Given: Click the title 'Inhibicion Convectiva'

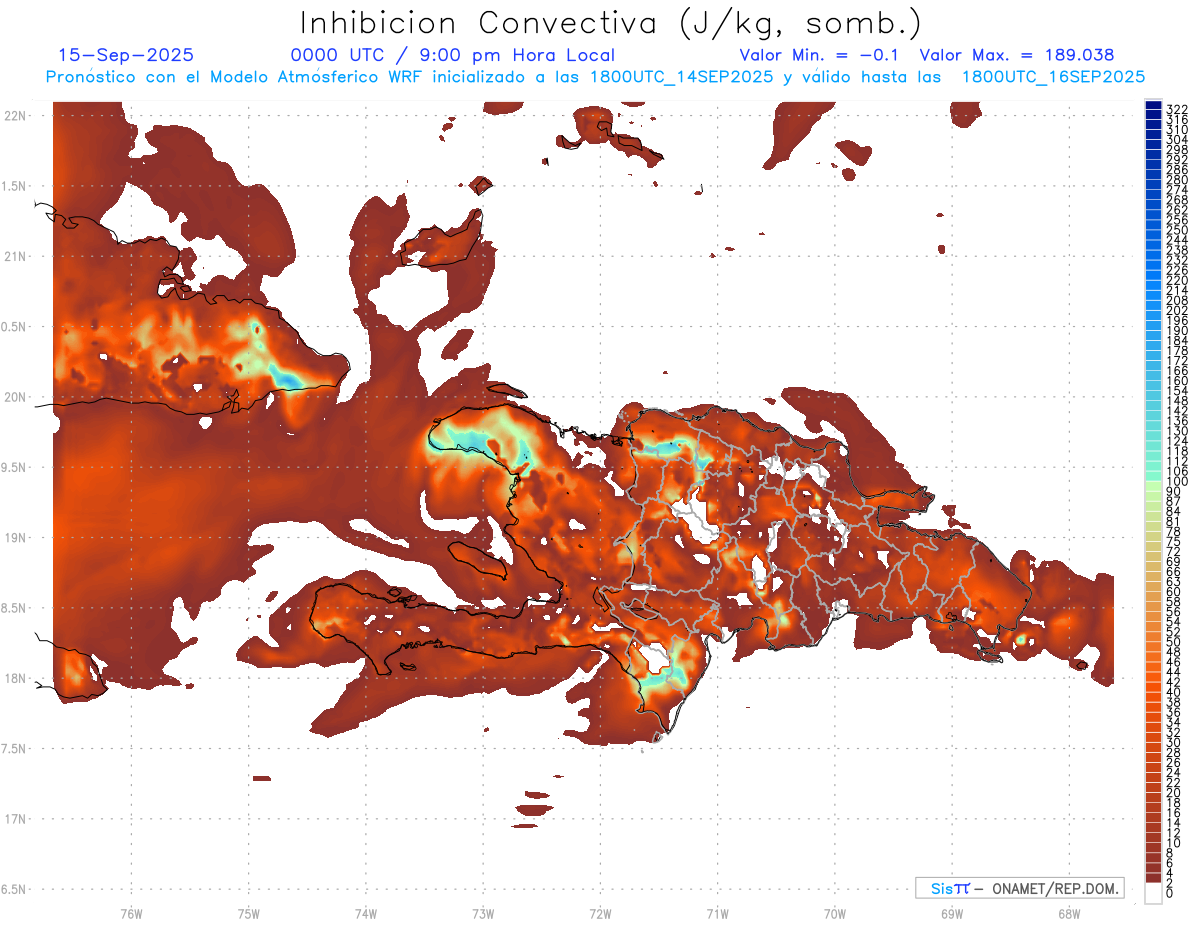Looking at the screenshot, I should click(483, 22).
